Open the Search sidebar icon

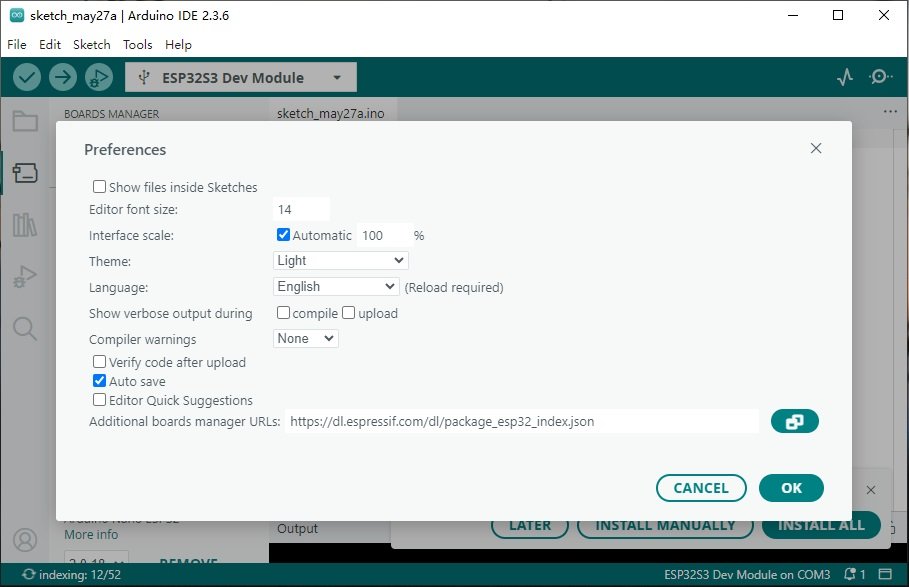(25, 328)
